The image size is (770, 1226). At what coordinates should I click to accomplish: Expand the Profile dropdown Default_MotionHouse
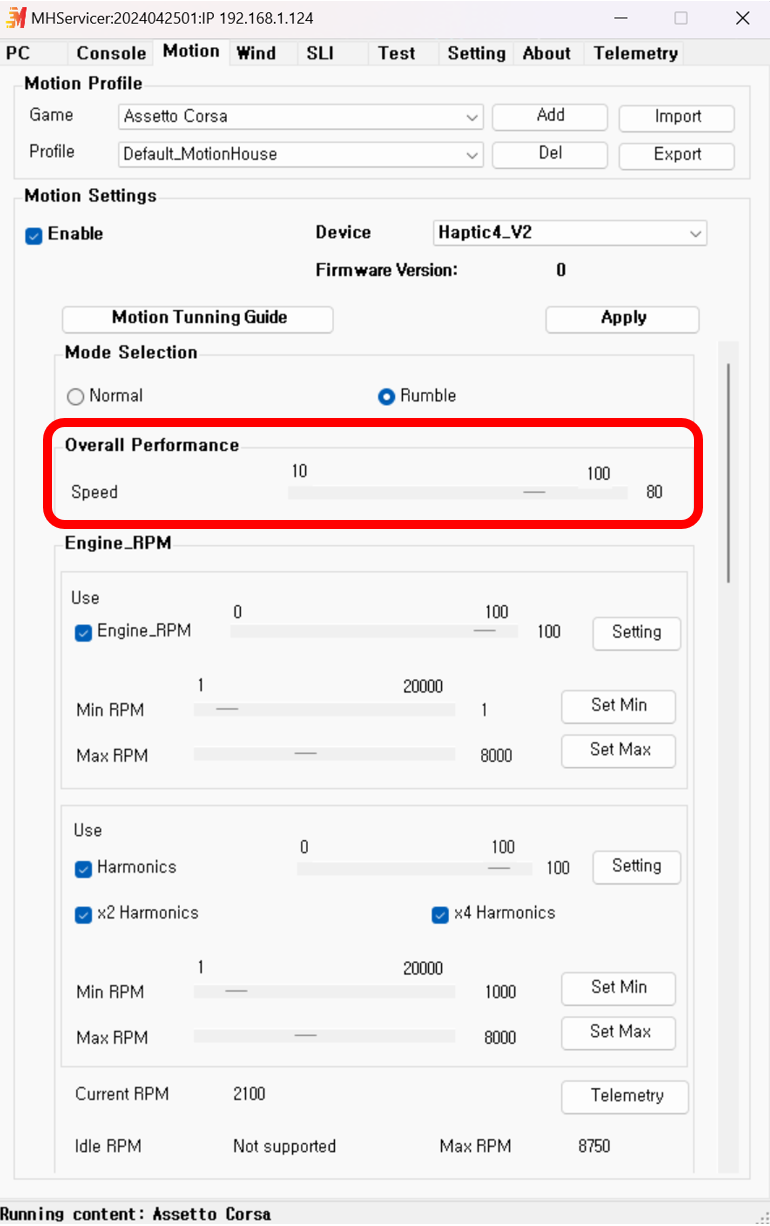(x=301, y=155)
